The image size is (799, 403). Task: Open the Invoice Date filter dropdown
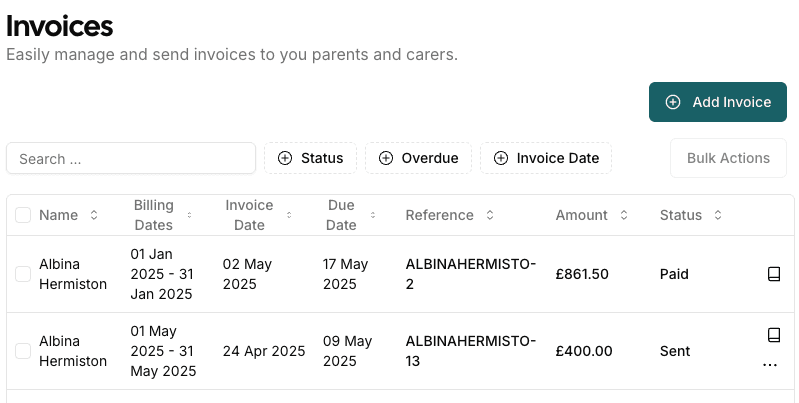(546, 158)
